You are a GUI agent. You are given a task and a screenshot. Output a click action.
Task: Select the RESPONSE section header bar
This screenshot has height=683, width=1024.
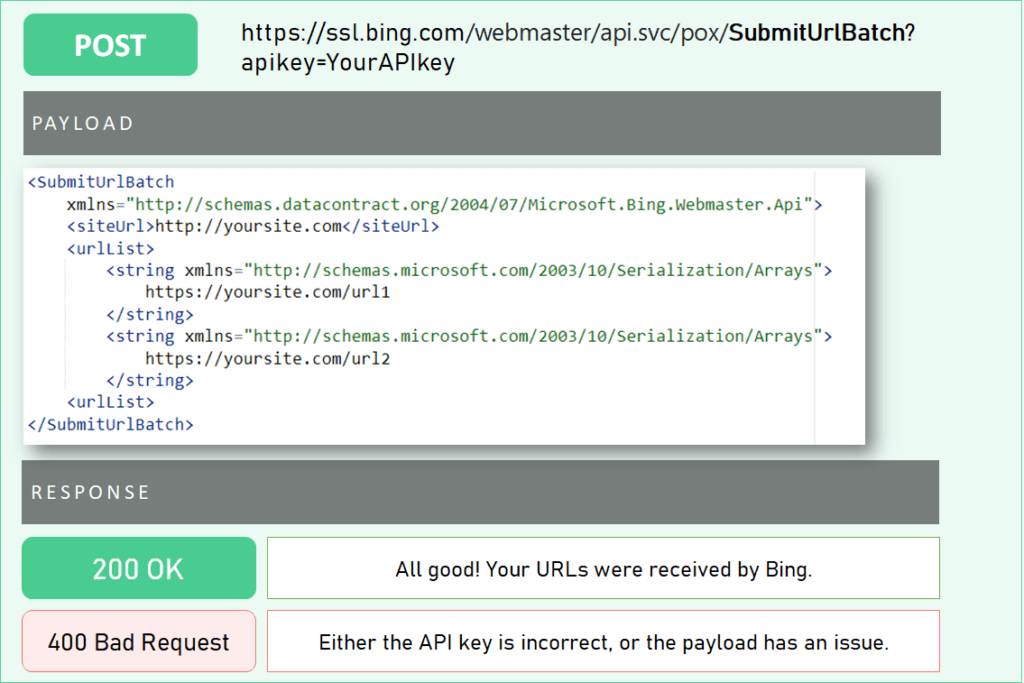(x=480, y=492)
